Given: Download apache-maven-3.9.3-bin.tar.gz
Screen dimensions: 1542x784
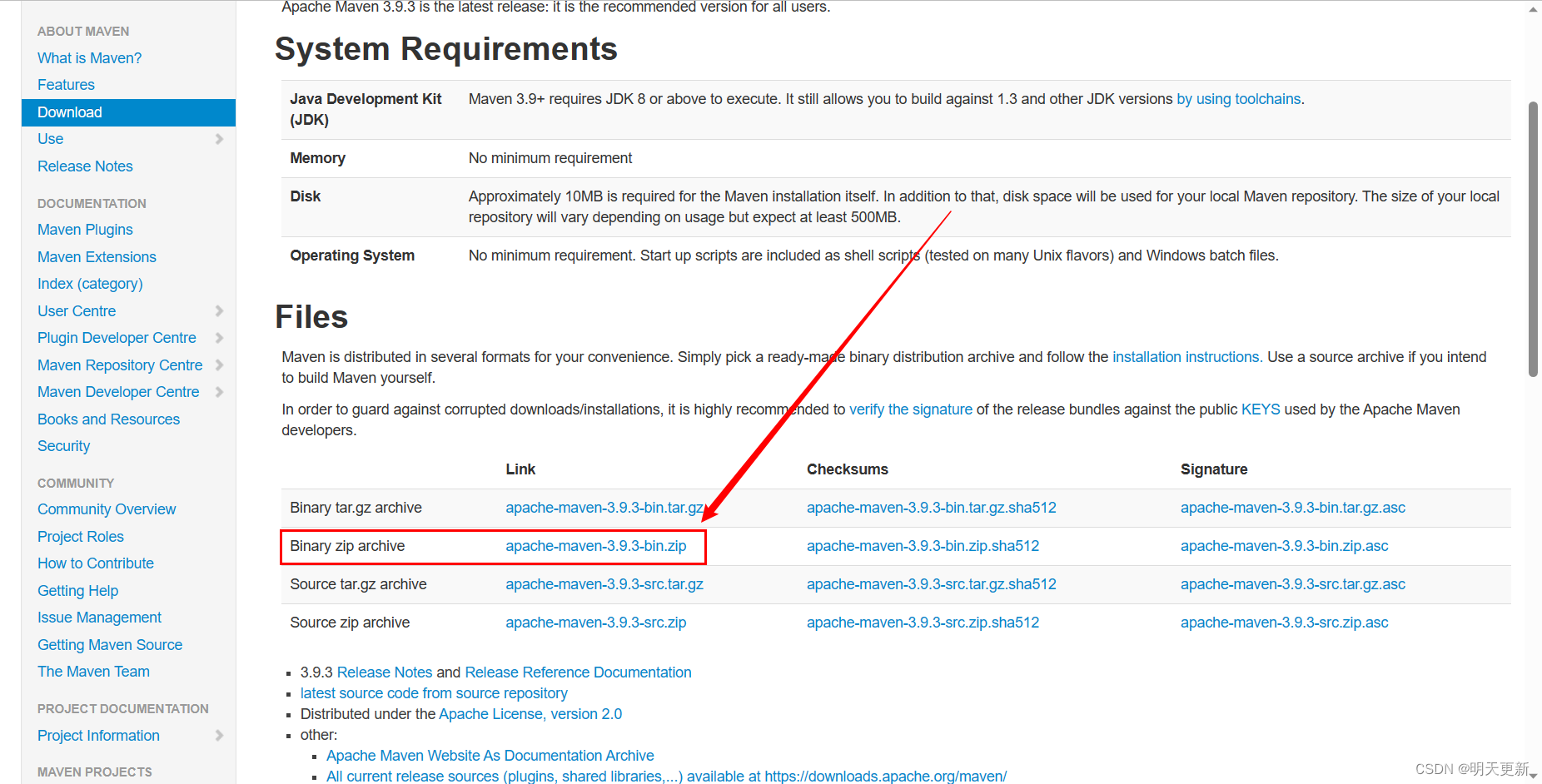Looking at the screenshot, I should click(604, 508).
